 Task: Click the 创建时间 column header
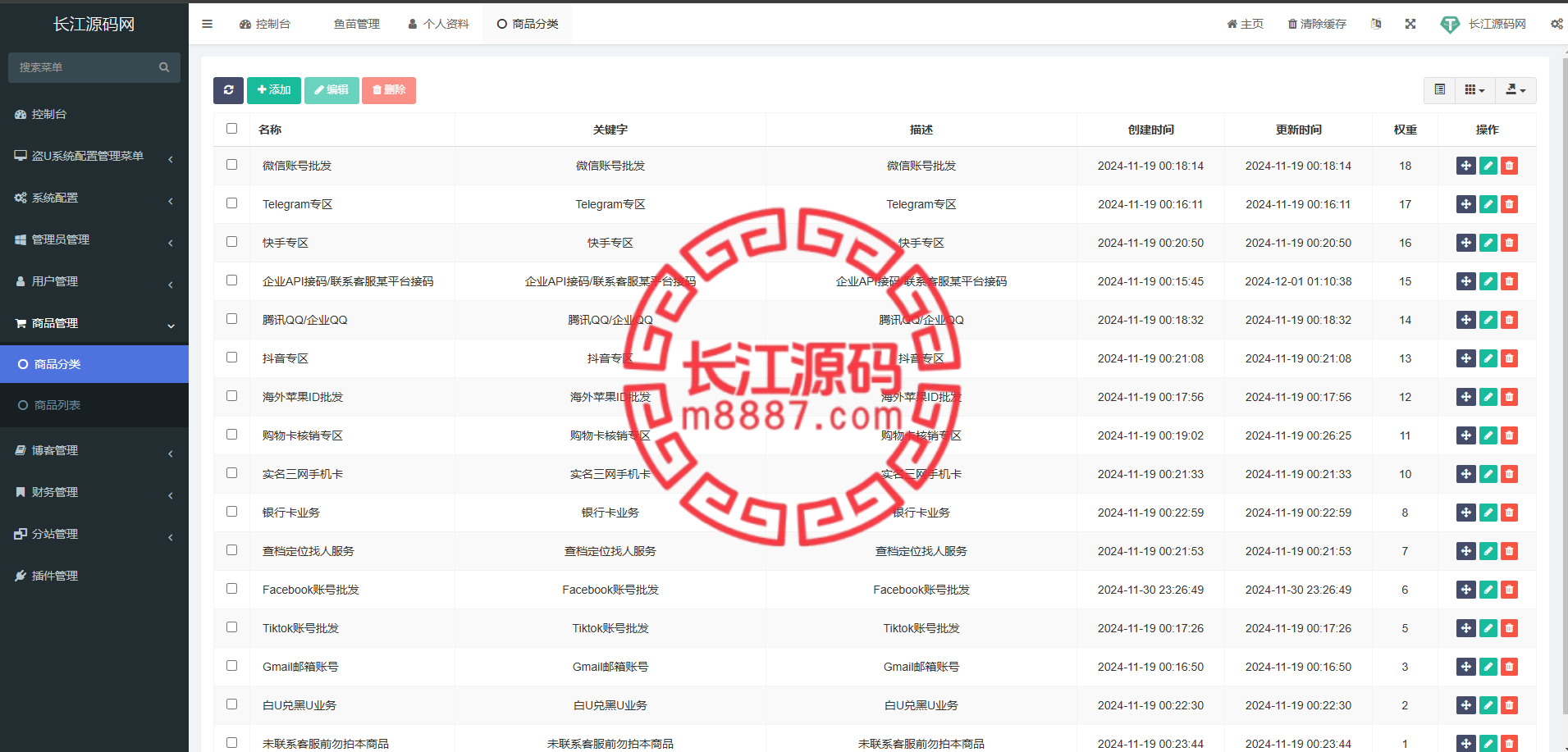tap(1150, 130)
